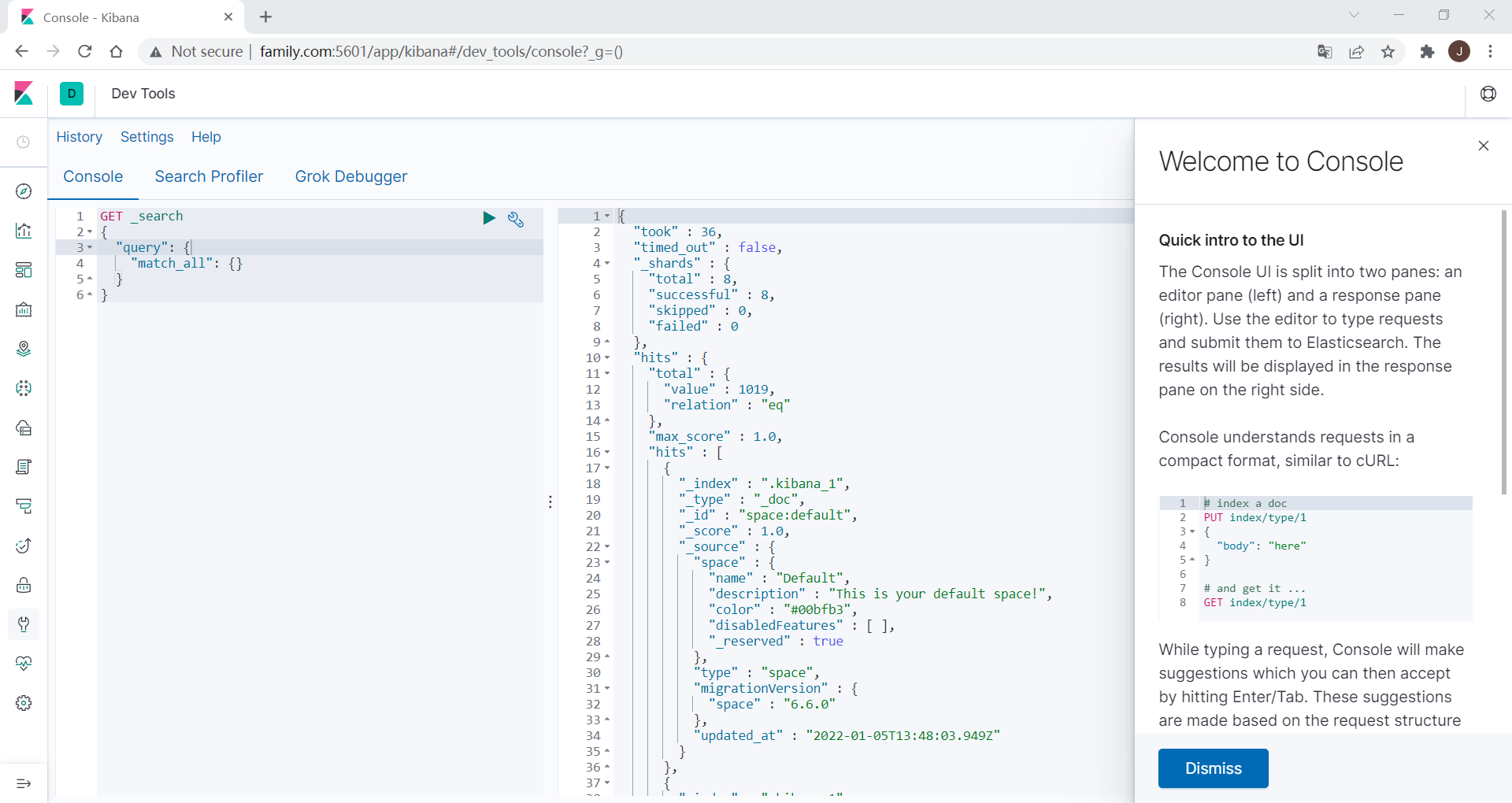Open the Chrome three-dot menu
Viewport: 1512px width, 803px height.
1490,52
